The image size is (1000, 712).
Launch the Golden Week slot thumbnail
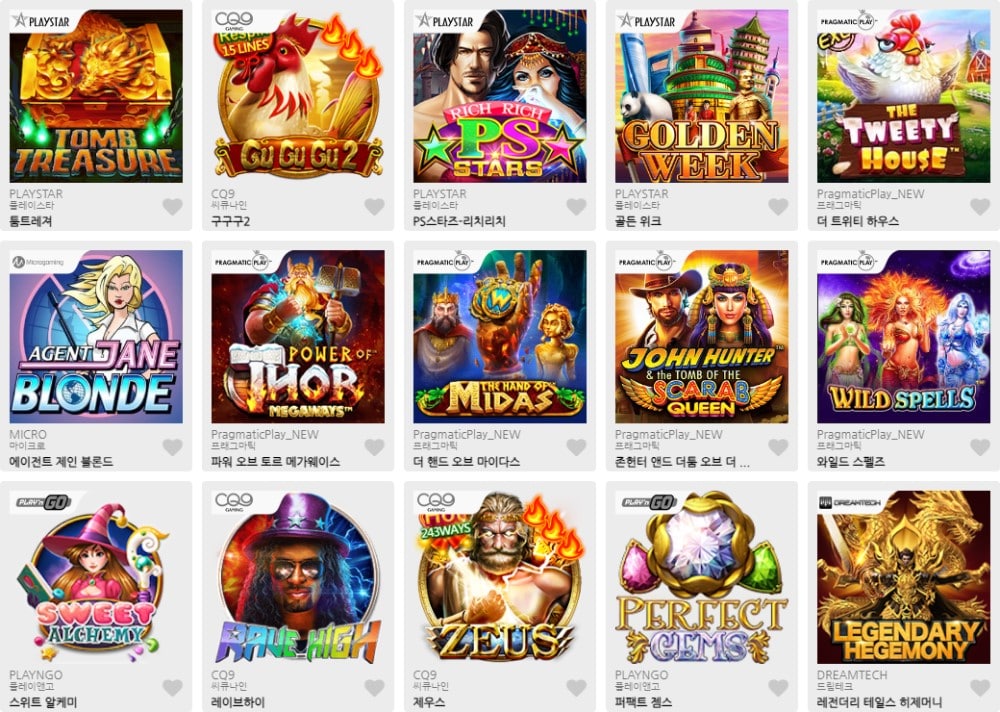tap(702, 96)
